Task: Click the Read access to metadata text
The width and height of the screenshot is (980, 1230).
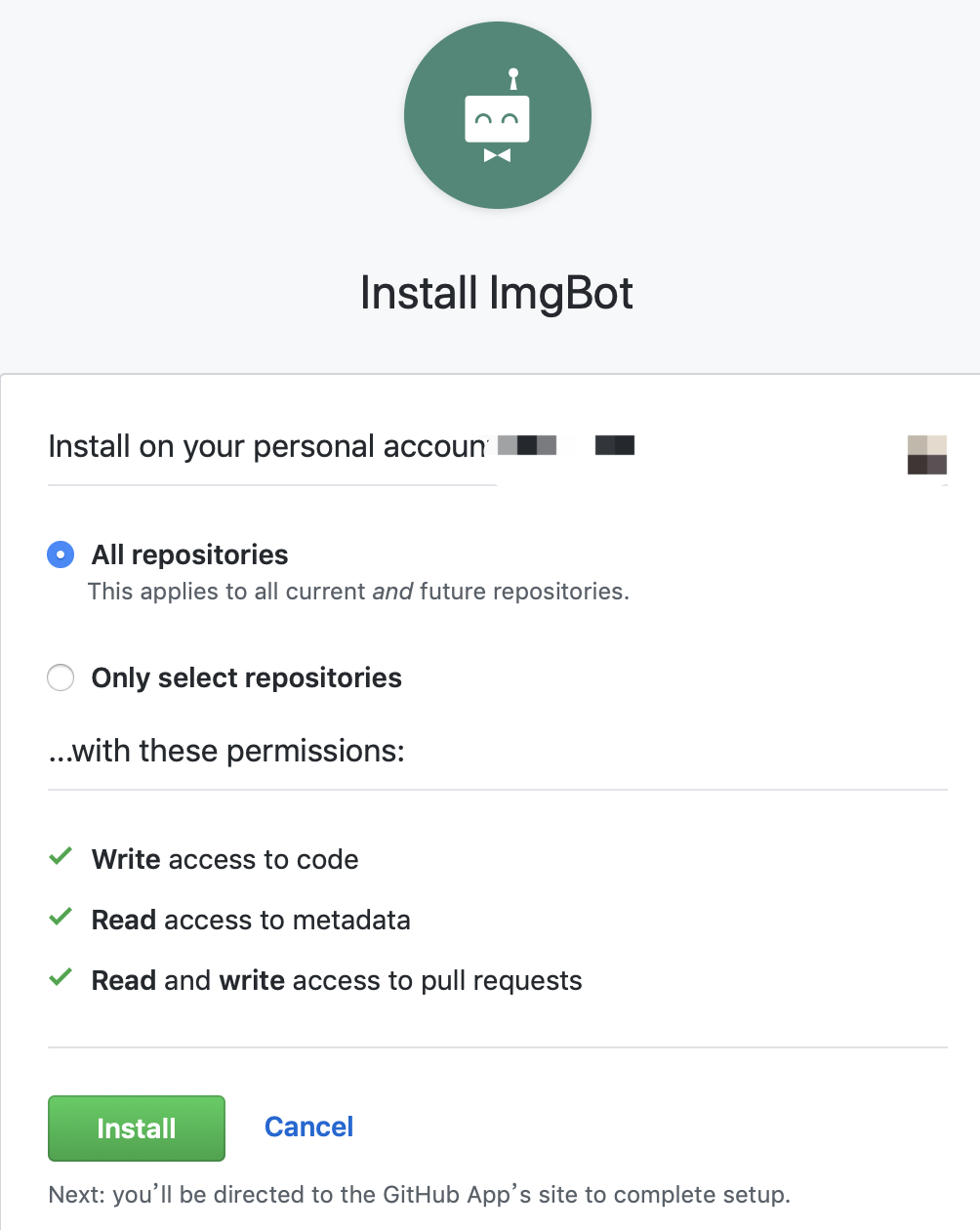Action: coord(251,920)
